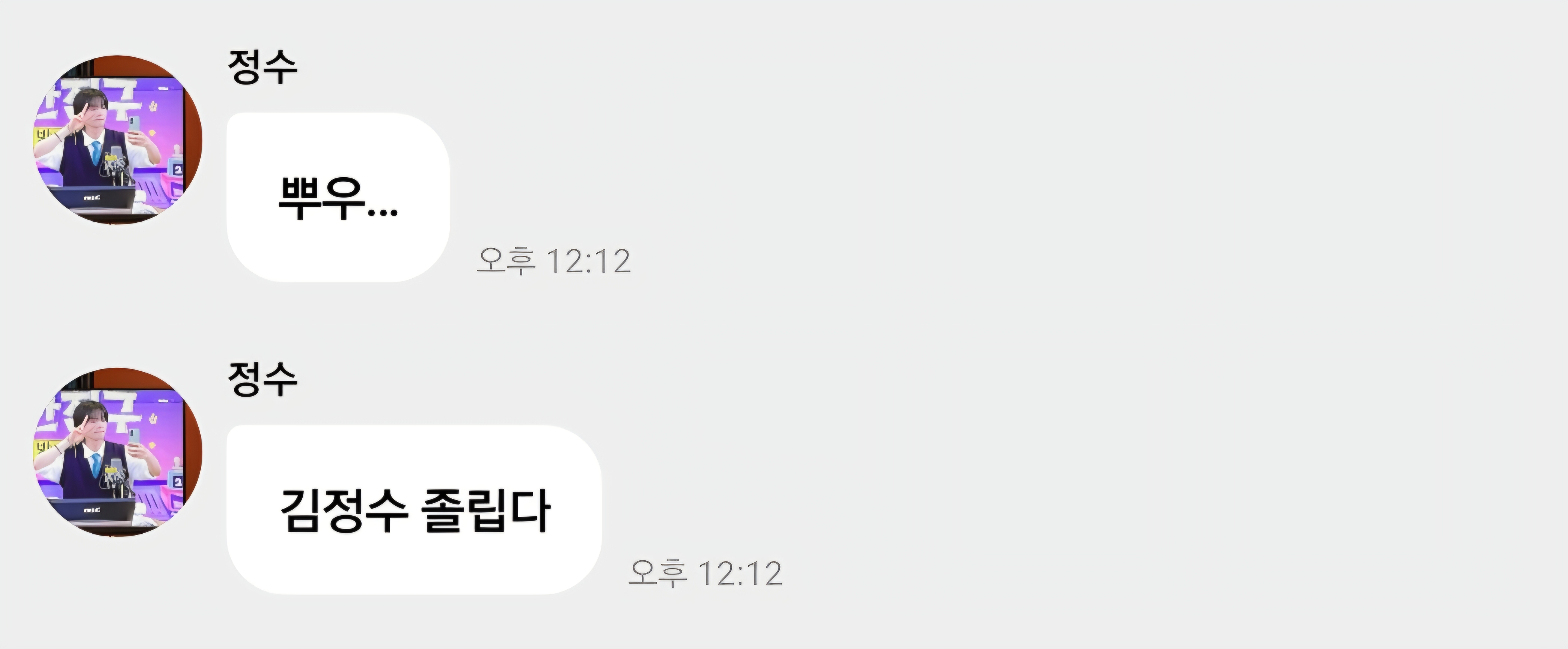This screenshot has width=1568, height=649.
Task: Open profile picture beside 김정수 졸립다 message
Action: click(x=118, y=452)
